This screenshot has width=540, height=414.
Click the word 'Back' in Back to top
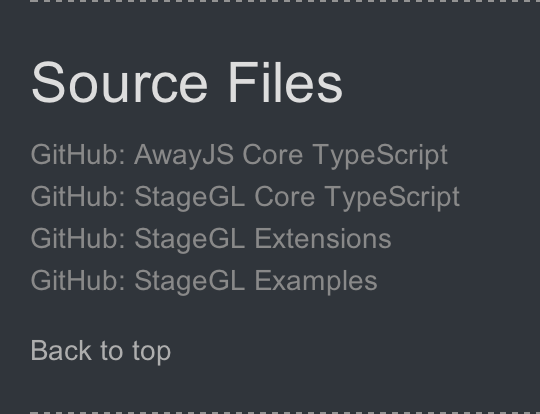(61, 351)
